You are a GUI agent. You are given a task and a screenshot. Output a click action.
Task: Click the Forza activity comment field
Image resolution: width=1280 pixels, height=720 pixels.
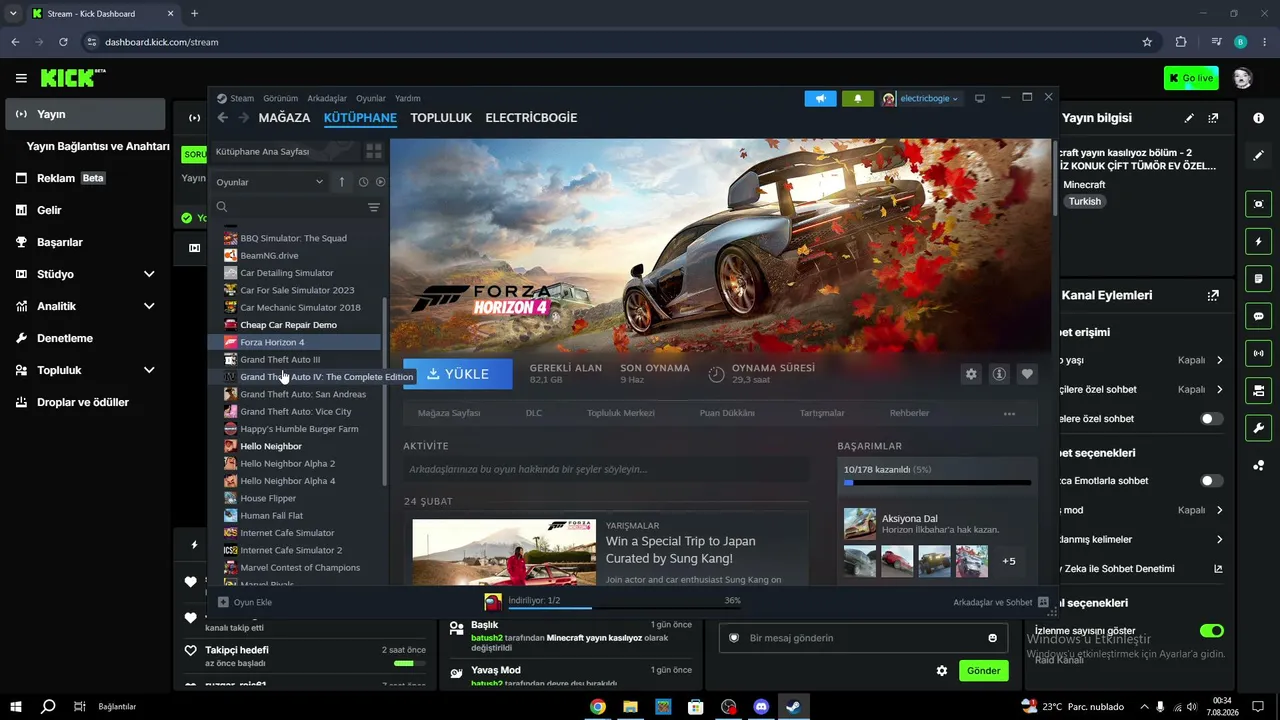605,469
